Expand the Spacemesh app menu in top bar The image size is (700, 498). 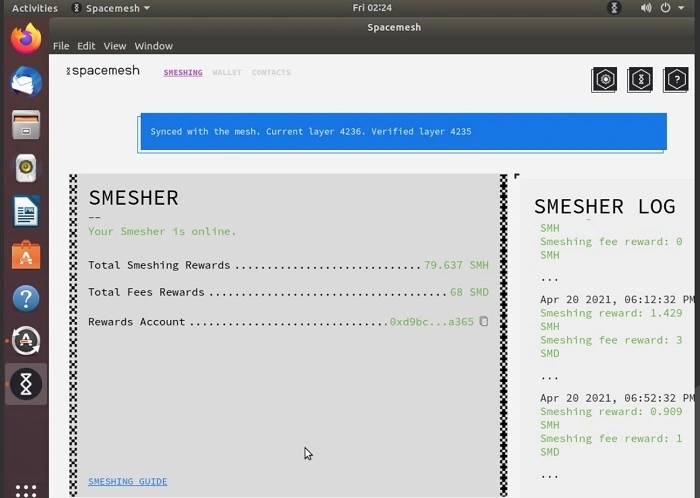(111, 8)
